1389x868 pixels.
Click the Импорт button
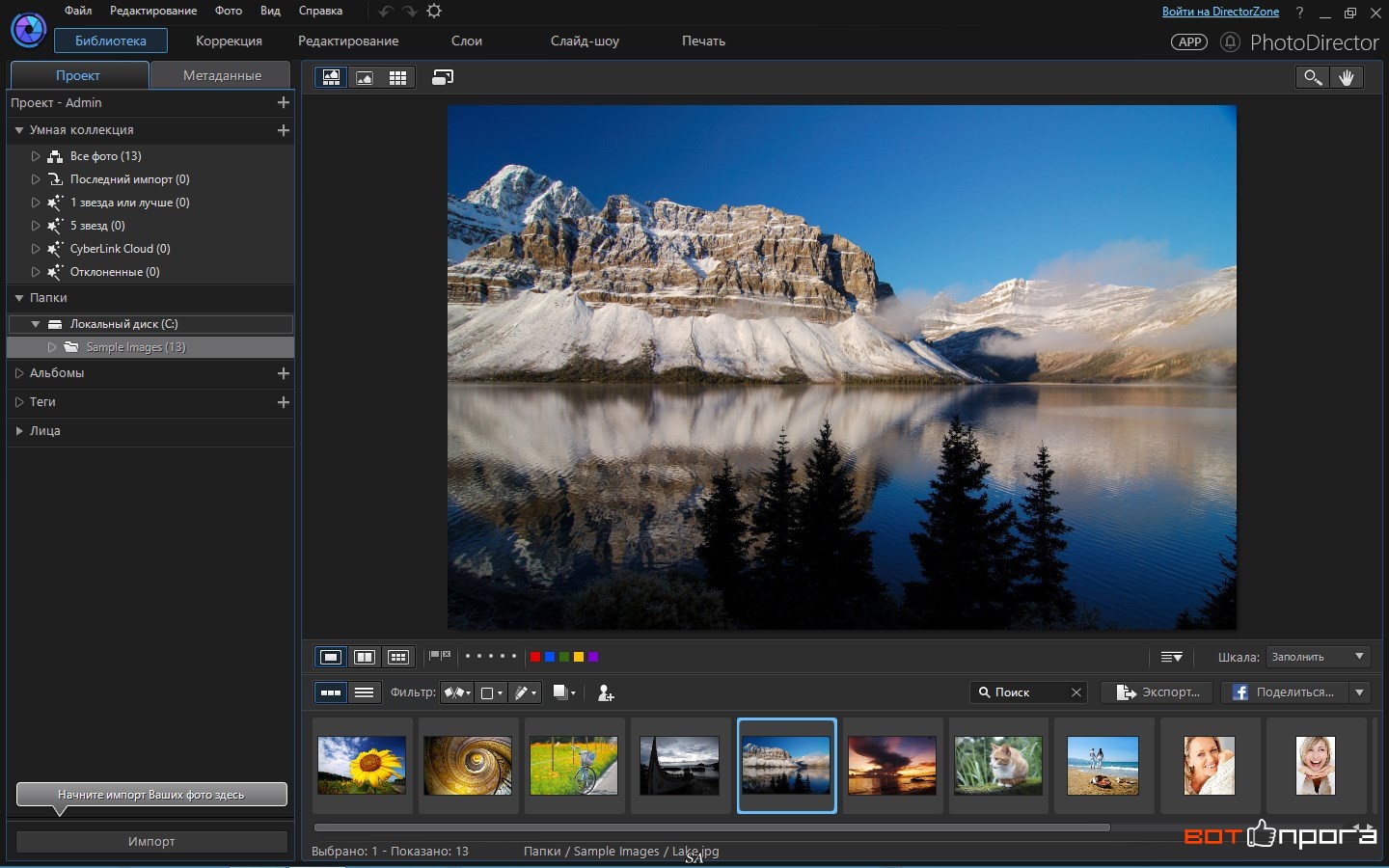pyautogui.click(x=151, y=841)
